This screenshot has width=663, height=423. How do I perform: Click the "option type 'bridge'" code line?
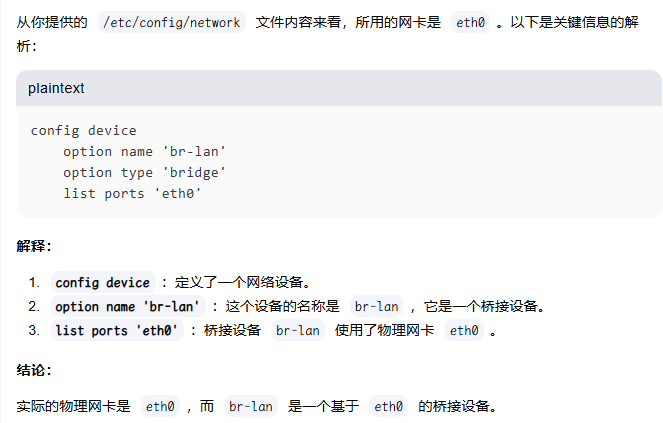click(145, 173)
